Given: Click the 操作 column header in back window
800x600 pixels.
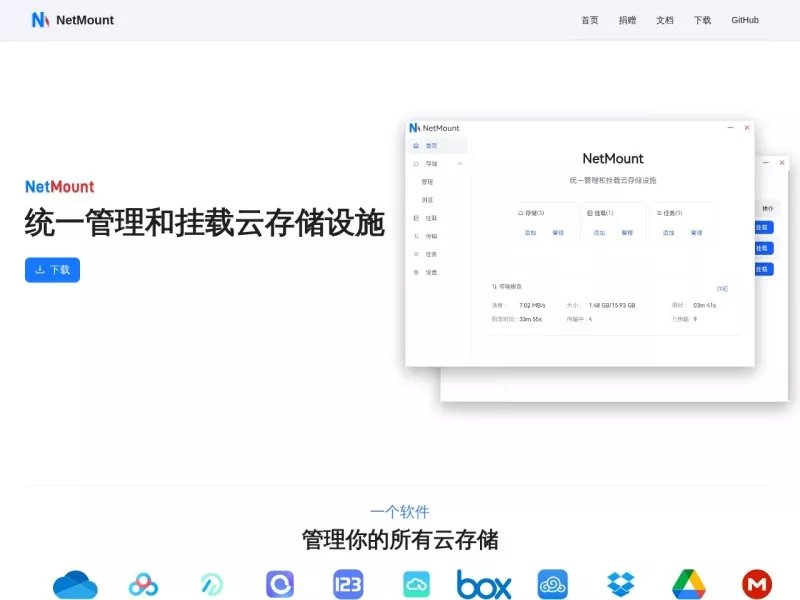Looking at the screenshot, I should tap(768, 209).
